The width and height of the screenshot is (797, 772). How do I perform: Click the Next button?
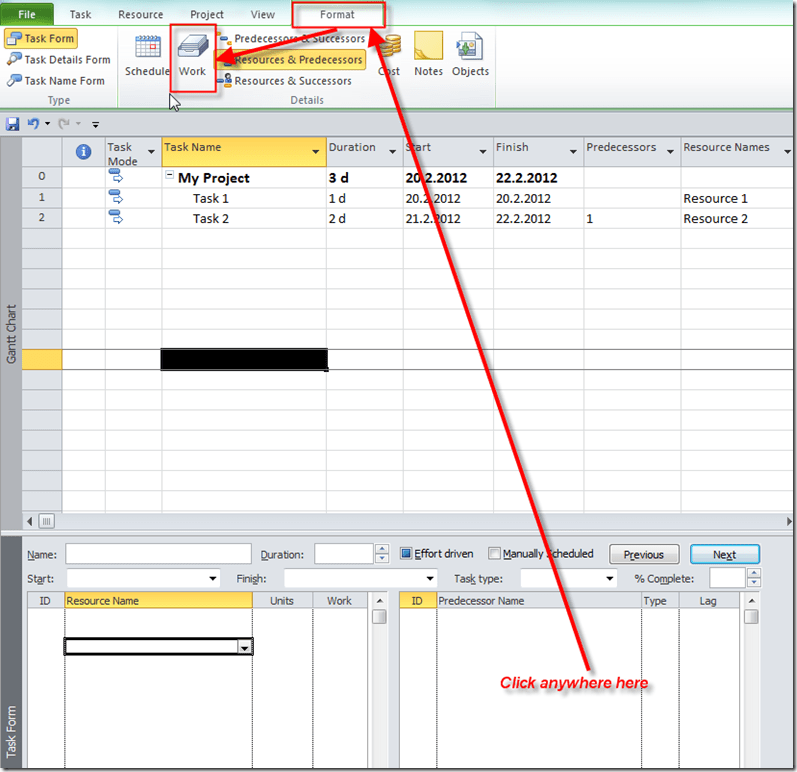point(724,555)
